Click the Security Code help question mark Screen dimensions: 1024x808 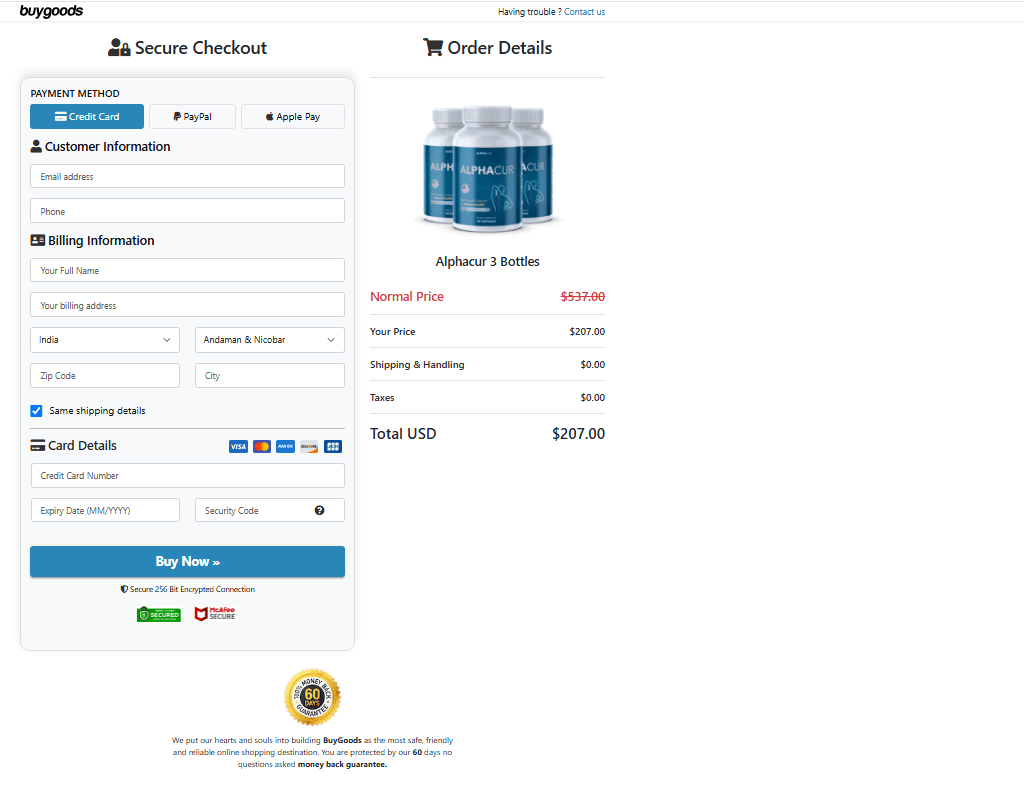pos(319,510)
